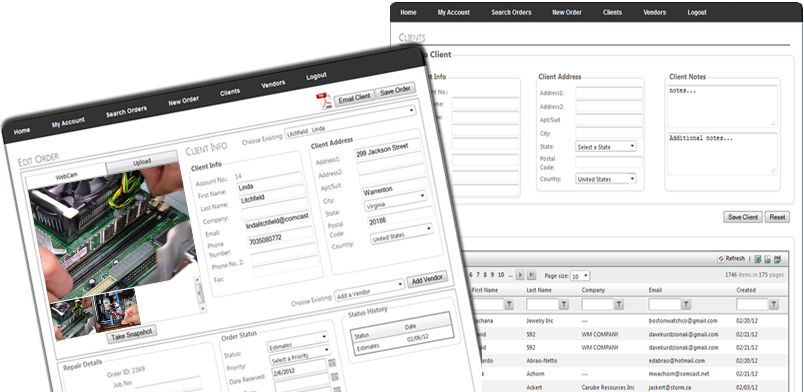Image resolution: width=804 pixels, height=392 pixels.
Task: Click the Save Client button
Action: pos(743,217)
